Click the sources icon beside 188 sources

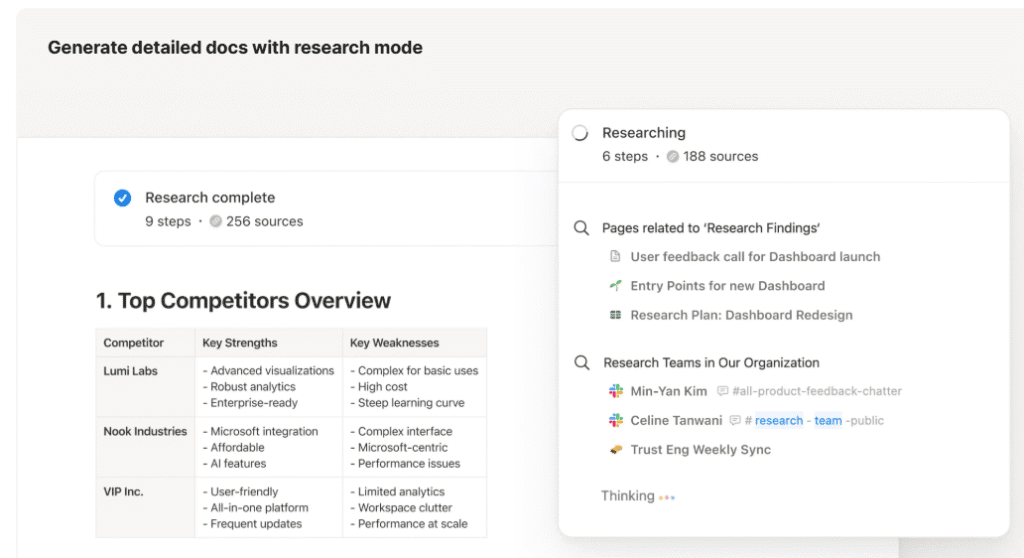(x=673, y=157)
